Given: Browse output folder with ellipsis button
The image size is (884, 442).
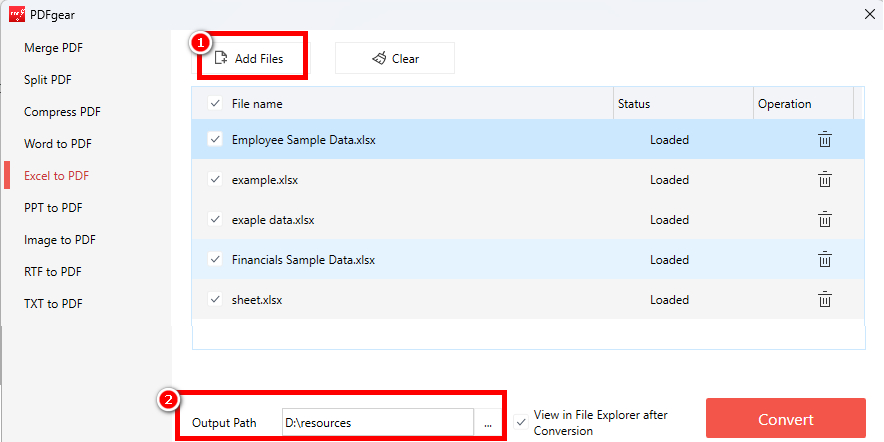Looking at the screenshot, I should click(x=488, y=423).
